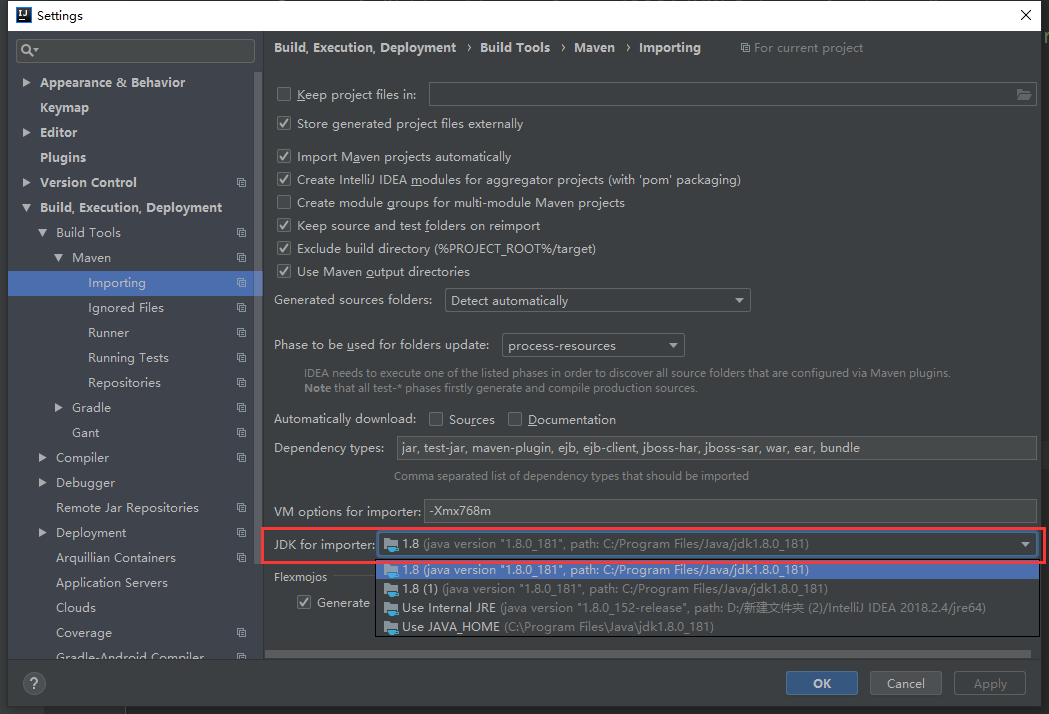
Task: Expand the Gradle tree node
Action: point(59,408)
